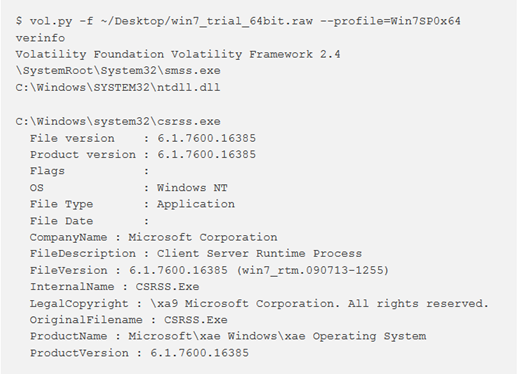Select the smss.exe path line
The width and height of the screenshot is (519, 374).
[x=118, y=71]
